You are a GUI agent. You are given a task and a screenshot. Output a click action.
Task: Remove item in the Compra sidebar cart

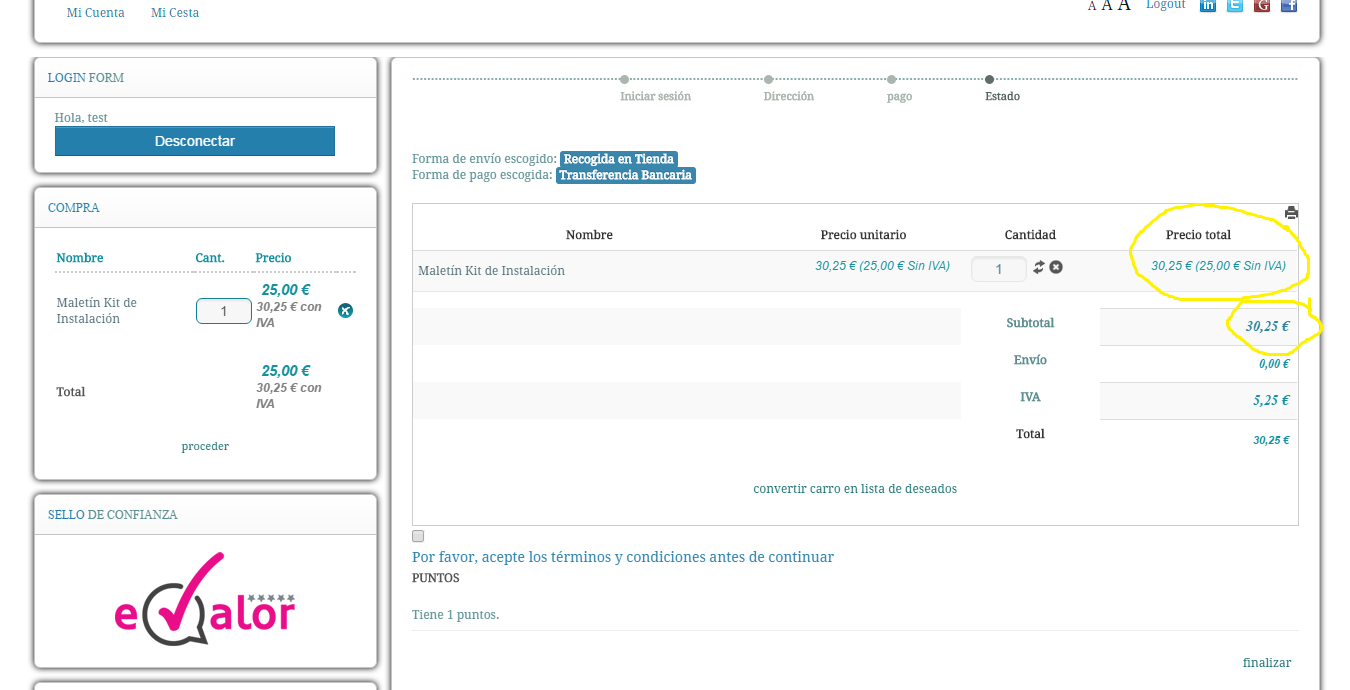[345, 310]
